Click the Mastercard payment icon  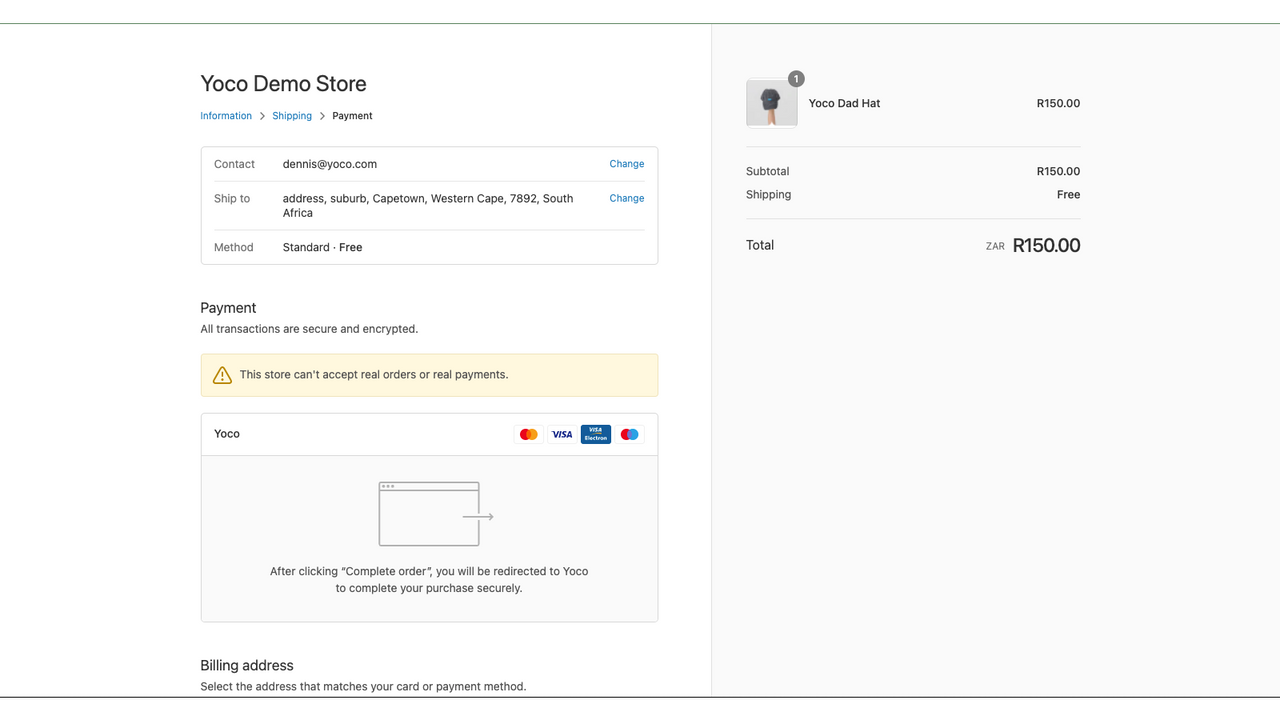pos(529,434)
